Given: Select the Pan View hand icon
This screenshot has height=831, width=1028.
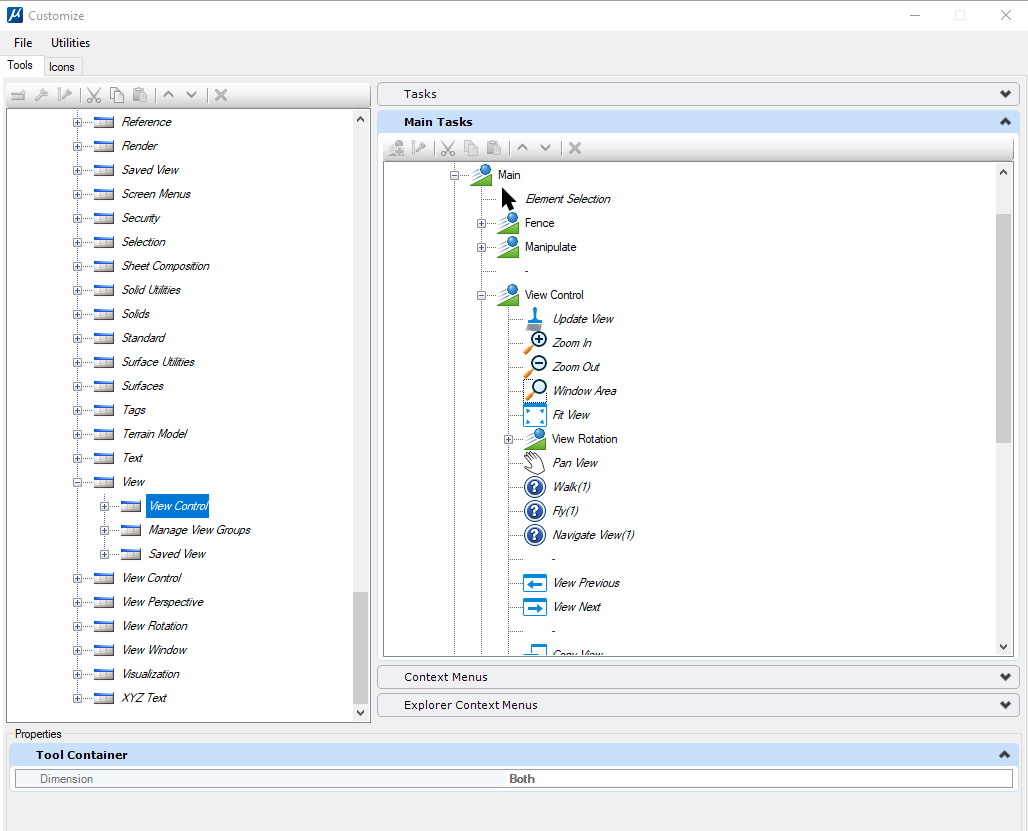Looking at the screenshot, I should click(x=535, y=463).
